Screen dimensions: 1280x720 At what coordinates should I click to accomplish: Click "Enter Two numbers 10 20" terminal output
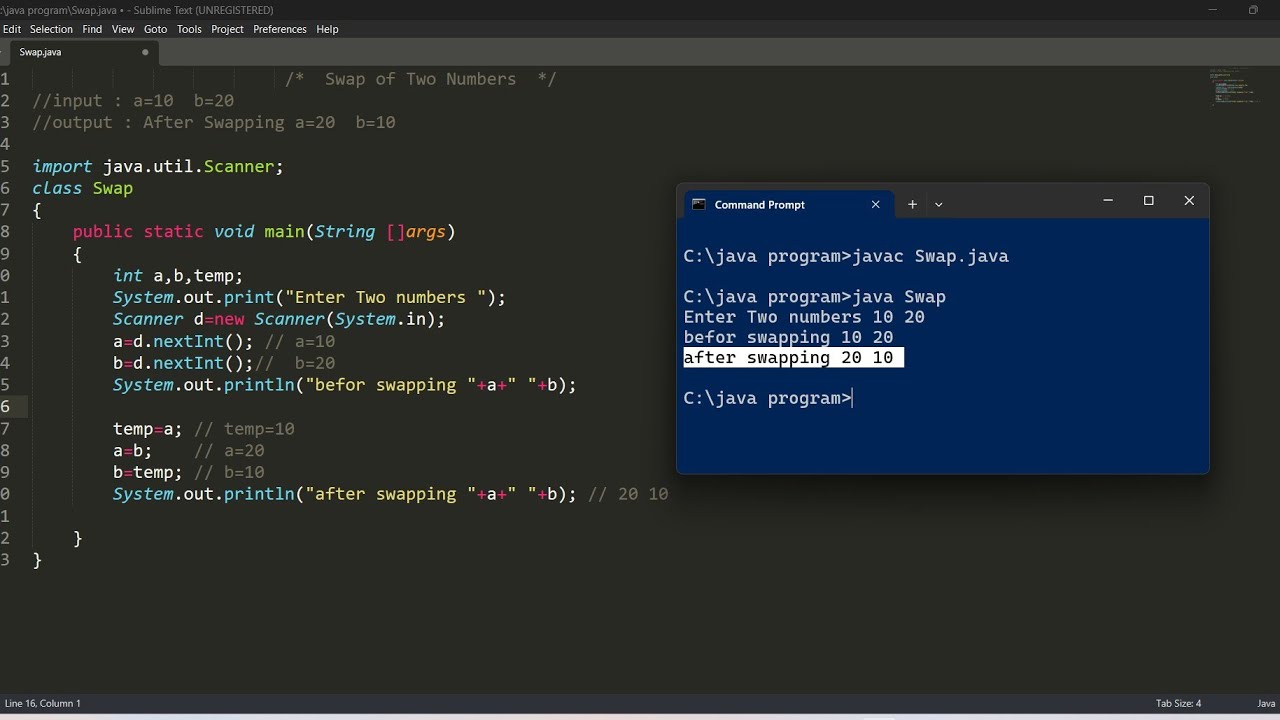(x=804, y=317)
